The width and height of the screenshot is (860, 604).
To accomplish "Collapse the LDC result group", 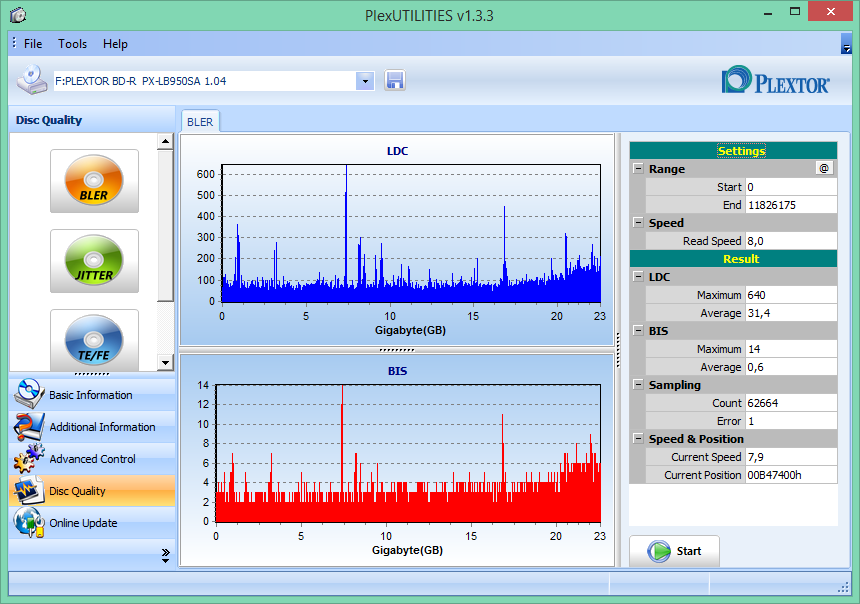I will coord(638,276).
